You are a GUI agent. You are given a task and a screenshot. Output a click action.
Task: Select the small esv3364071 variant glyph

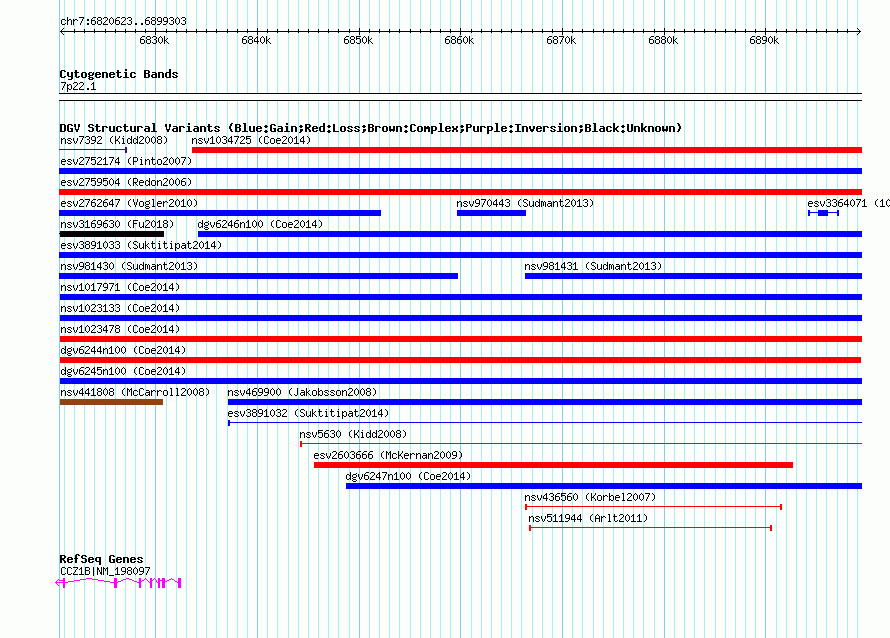pyautogui.click(x=823, y=213)
